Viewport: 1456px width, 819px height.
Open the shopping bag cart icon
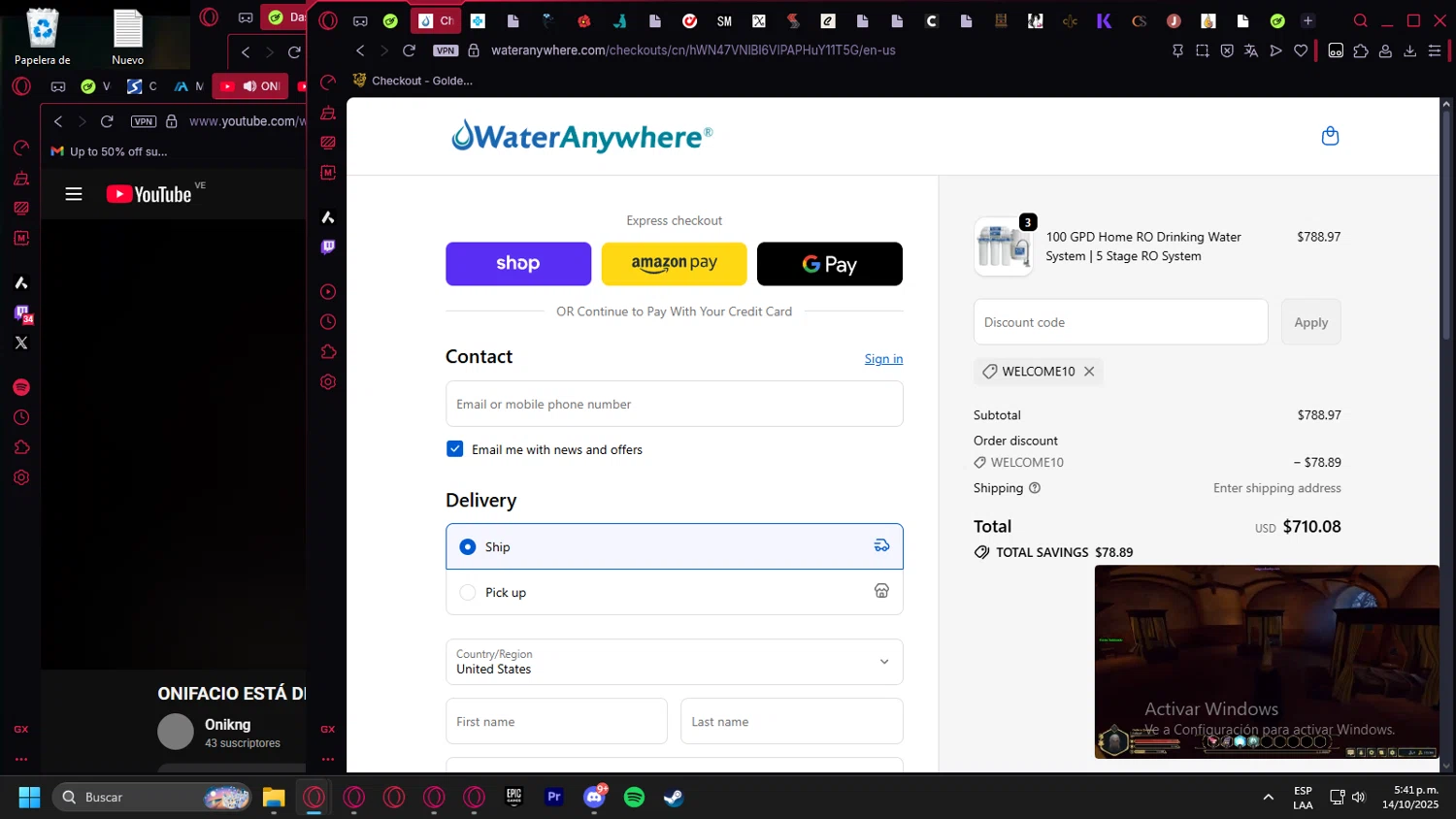1330,136
